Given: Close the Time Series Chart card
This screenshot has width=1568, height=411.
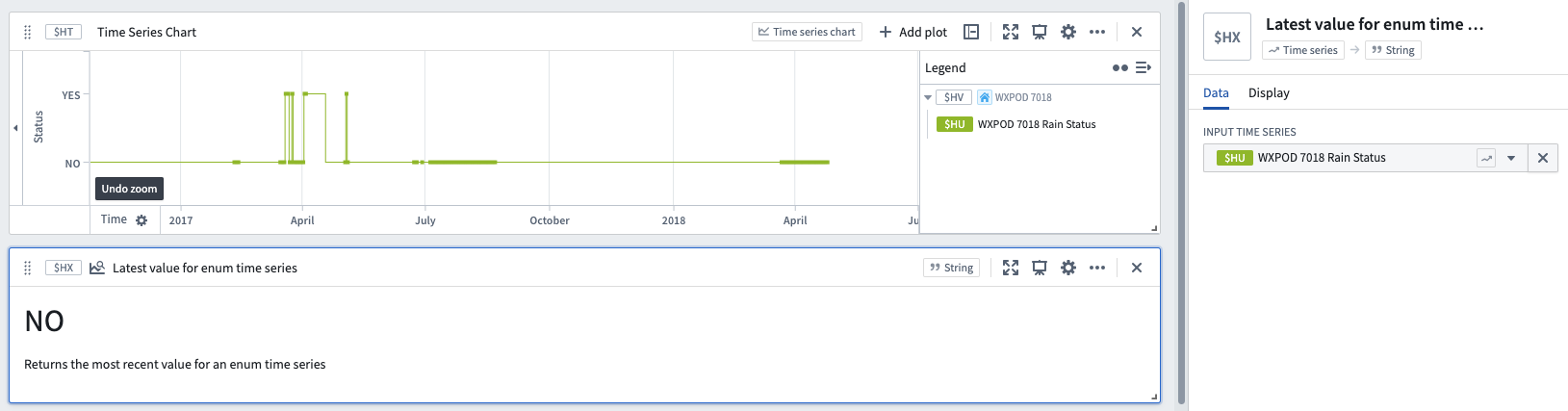Looking at the screenshot, I should (x=1137, y=32).
